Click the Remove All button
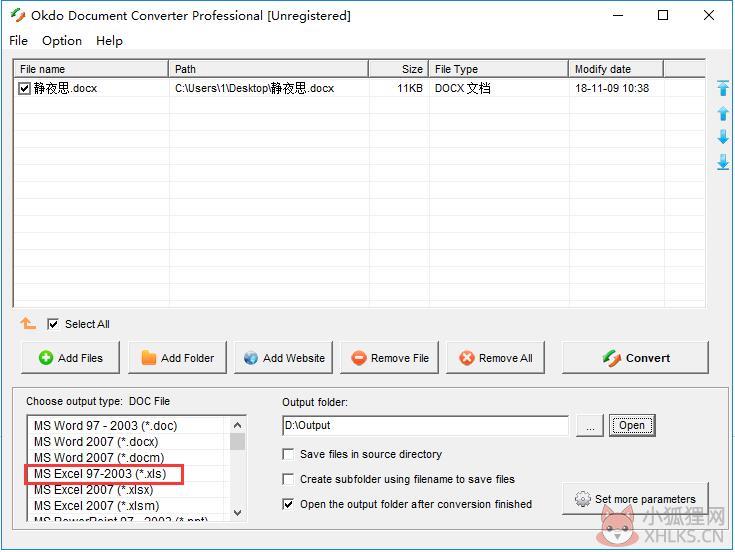This screenshot has height=552, width=735. tap(495, 358)
